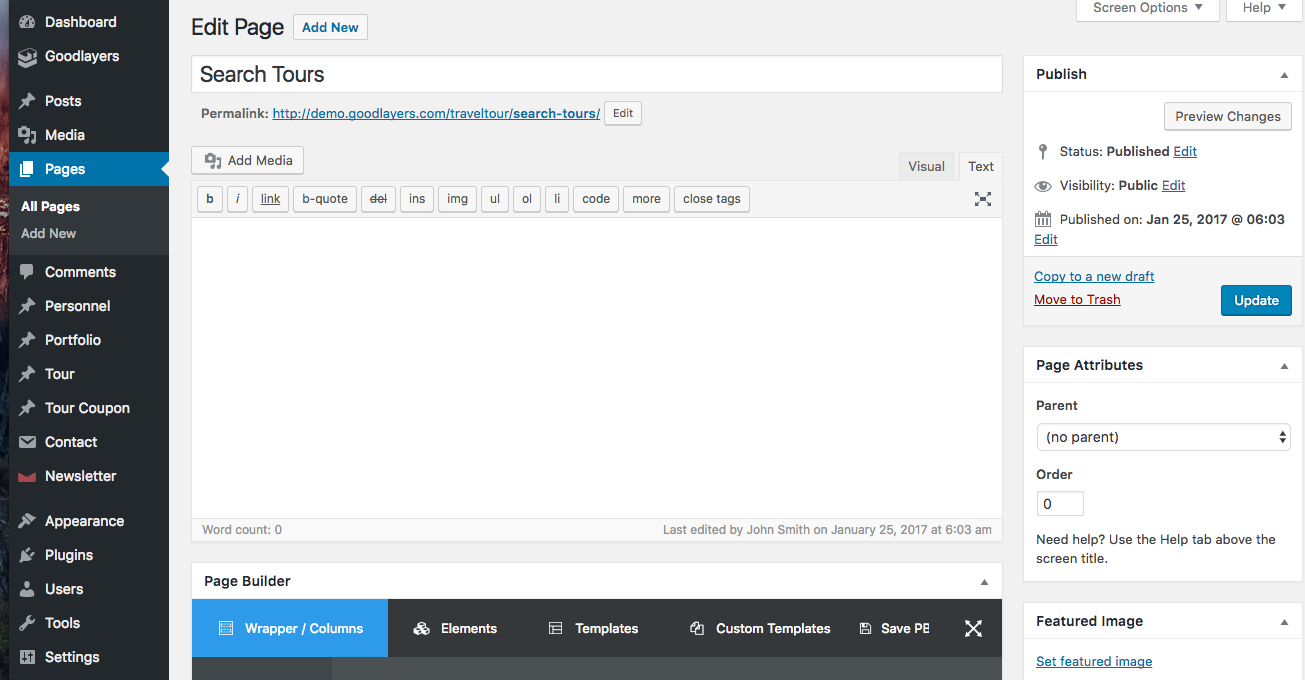Viewport: 1305px width, 680px height.
Task: Open the Parent page dropdown
Action: tap(1163, 437)
